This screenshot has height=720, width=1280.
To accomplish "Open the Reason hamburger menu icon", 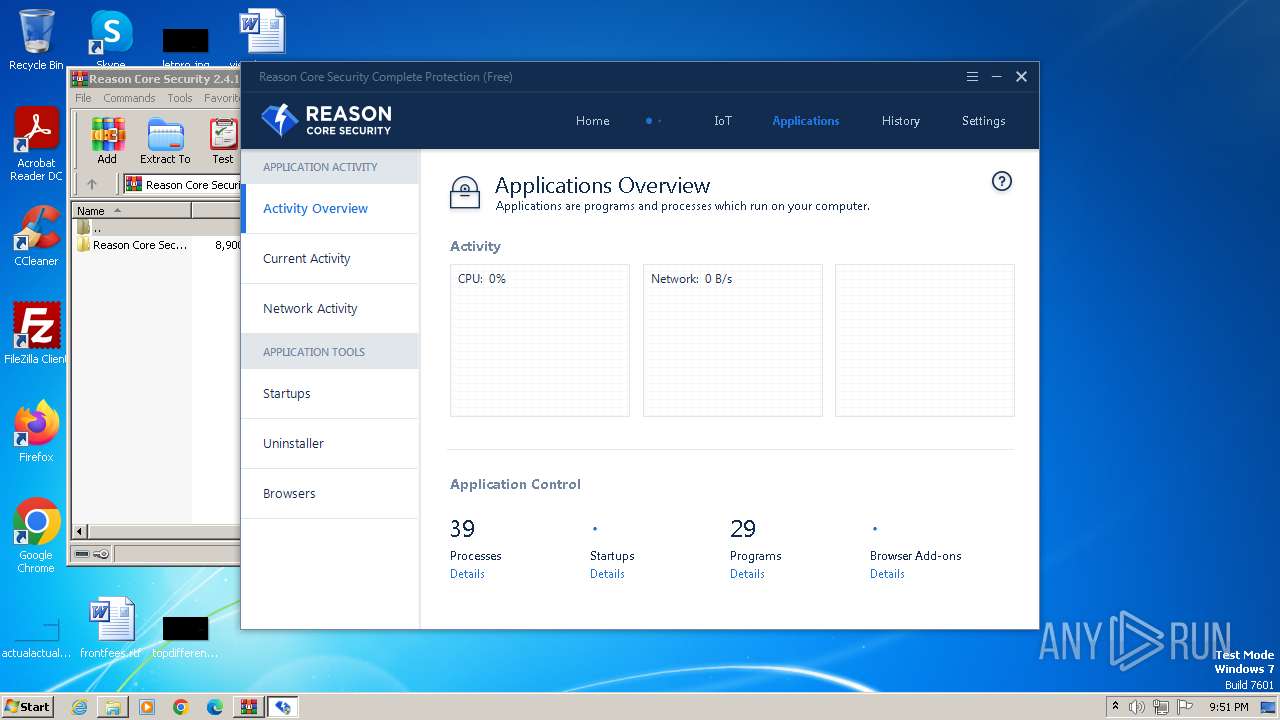I will coord(972,77).
